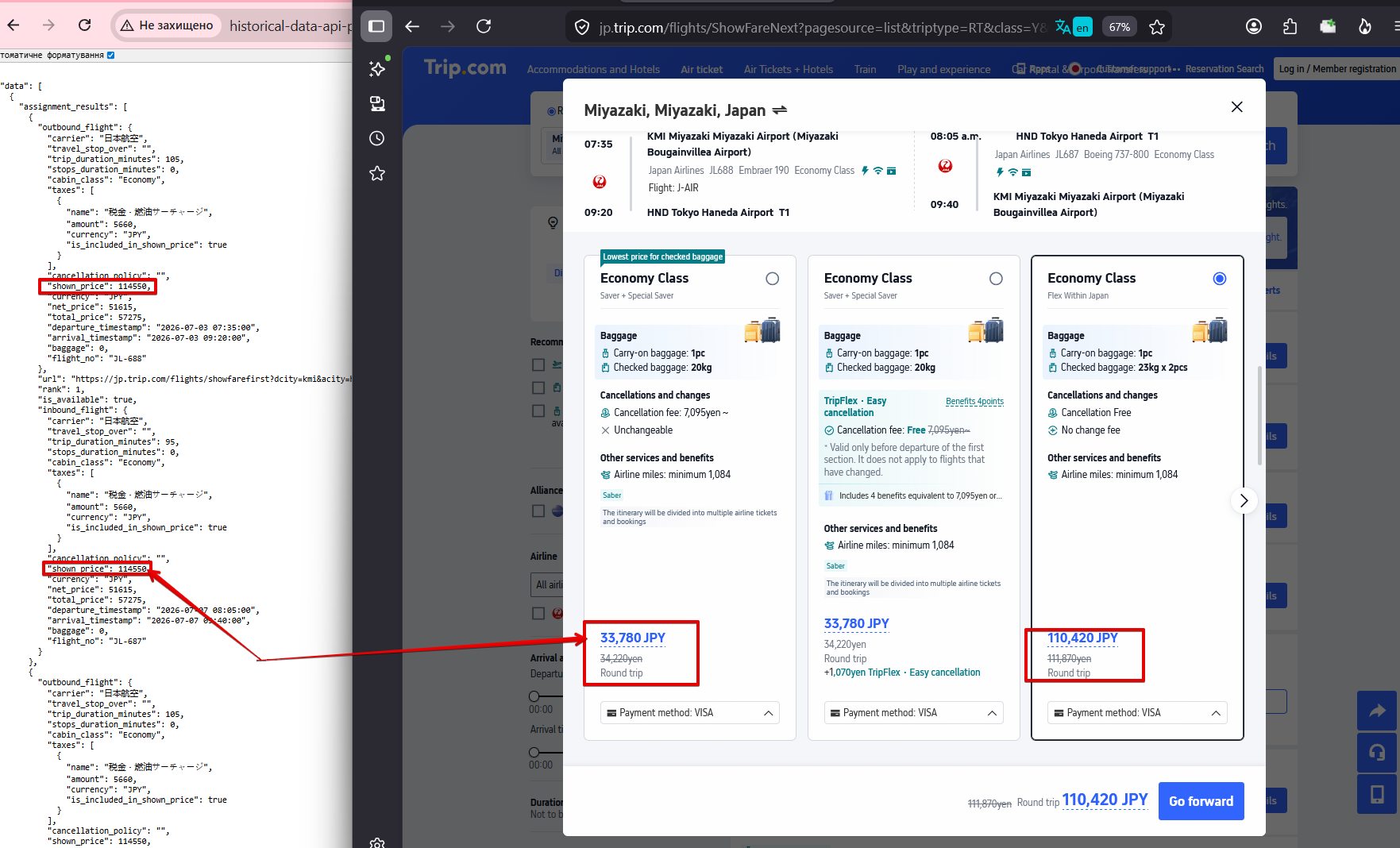Open the bookmarks star in the sidebar
Image resolution: width=1400 pixels, height=848 pixels.
[x=377, y=173]
